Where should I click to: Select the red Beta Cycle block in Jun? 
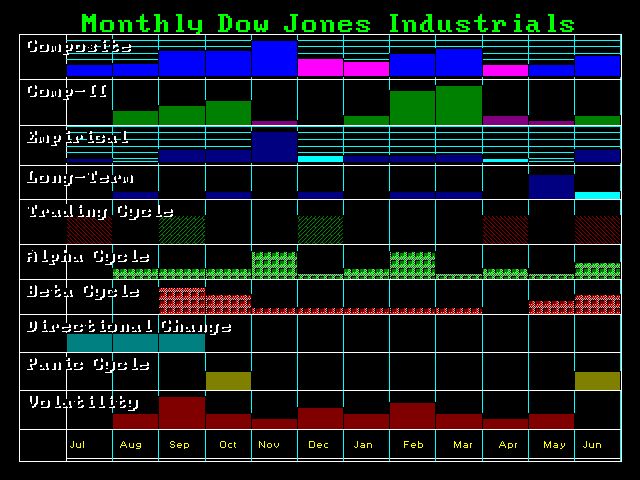click(x=598, y=304)
